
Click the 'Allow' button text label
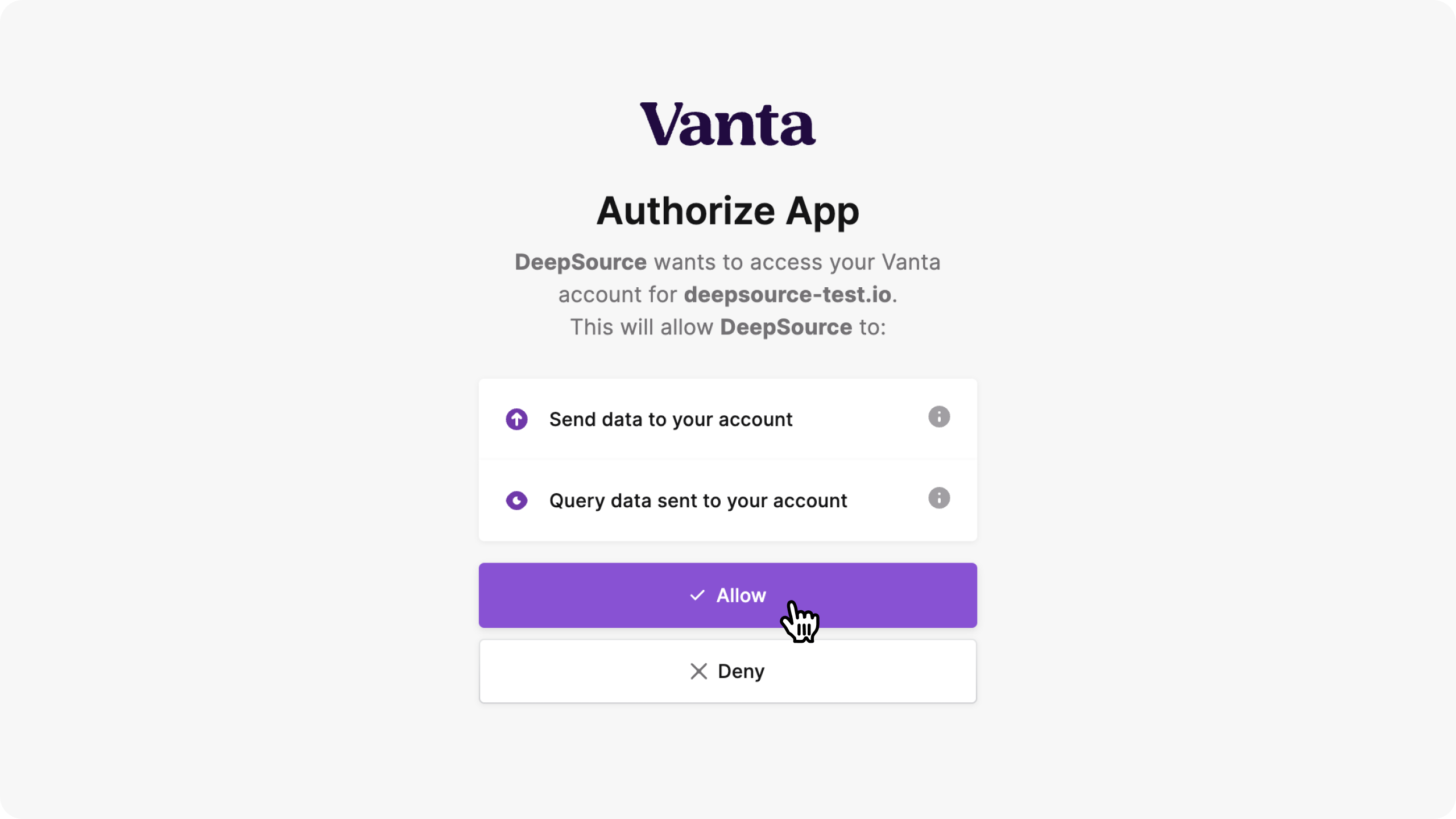pyautogui.click(x=741, y=595)
